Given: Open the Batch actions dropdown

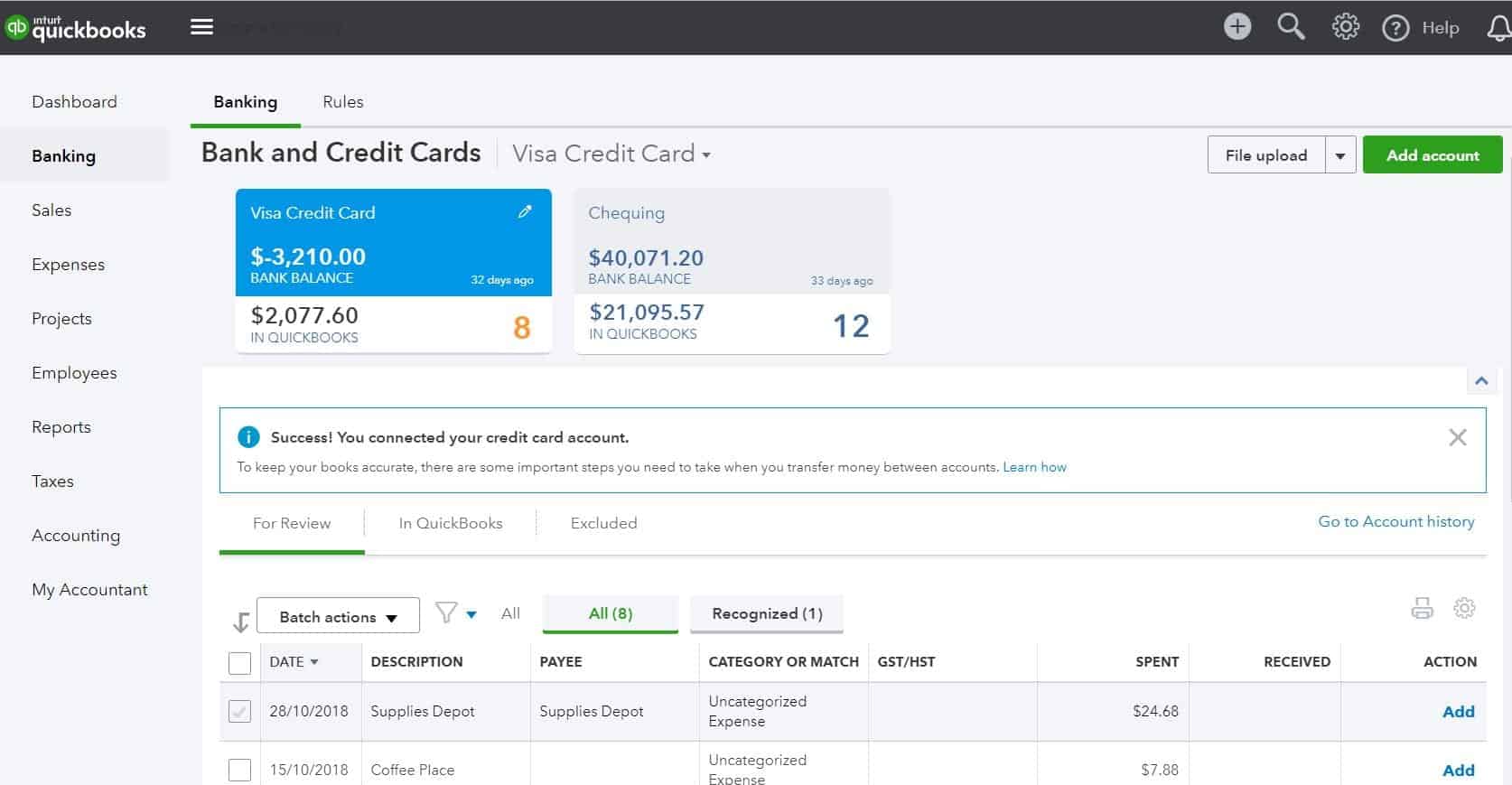Looking at the screenshot, I should (x=338, y=616).
